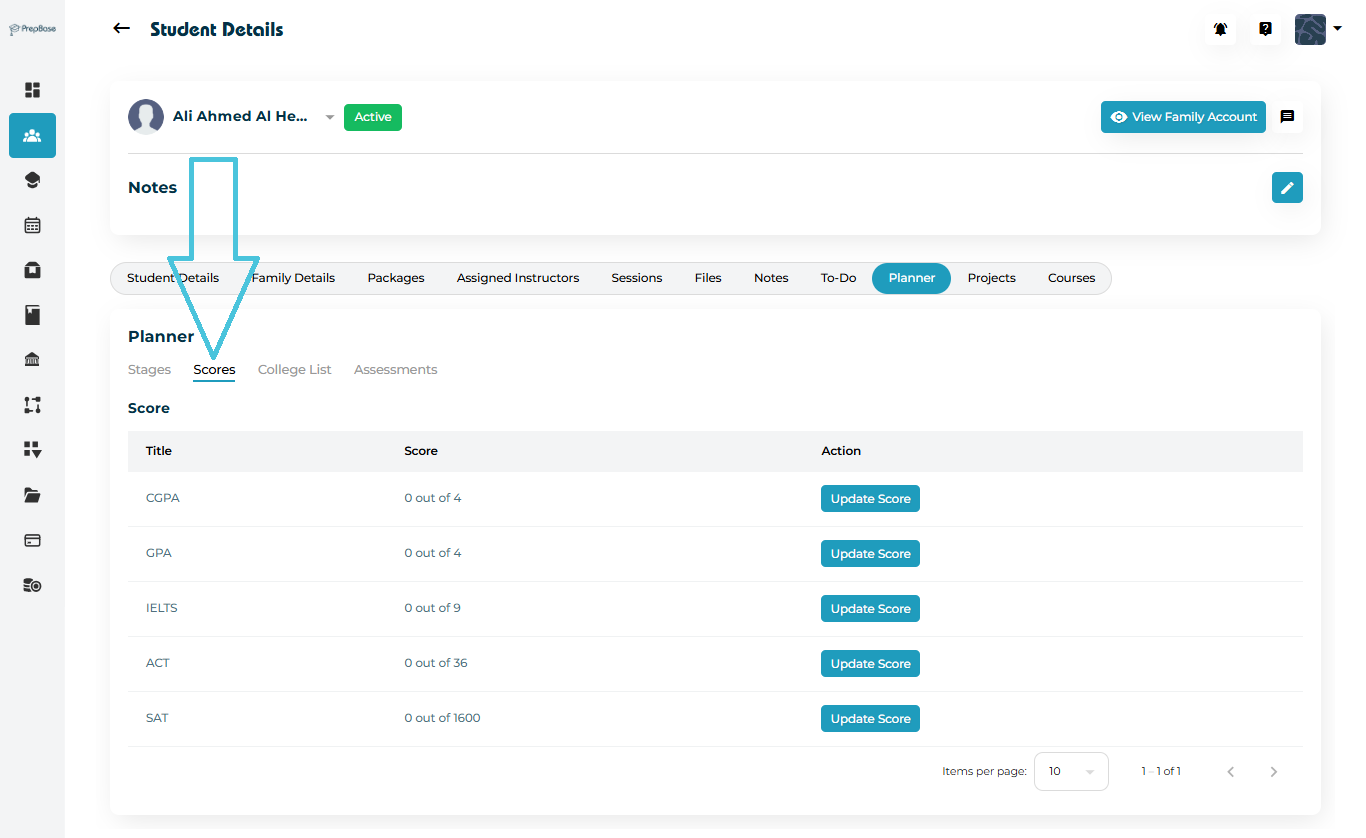Image resolution: width=1366 pixels, height=838 pixels.
Task: Expand the student name dropdown arrow
Action: (330, 118)
